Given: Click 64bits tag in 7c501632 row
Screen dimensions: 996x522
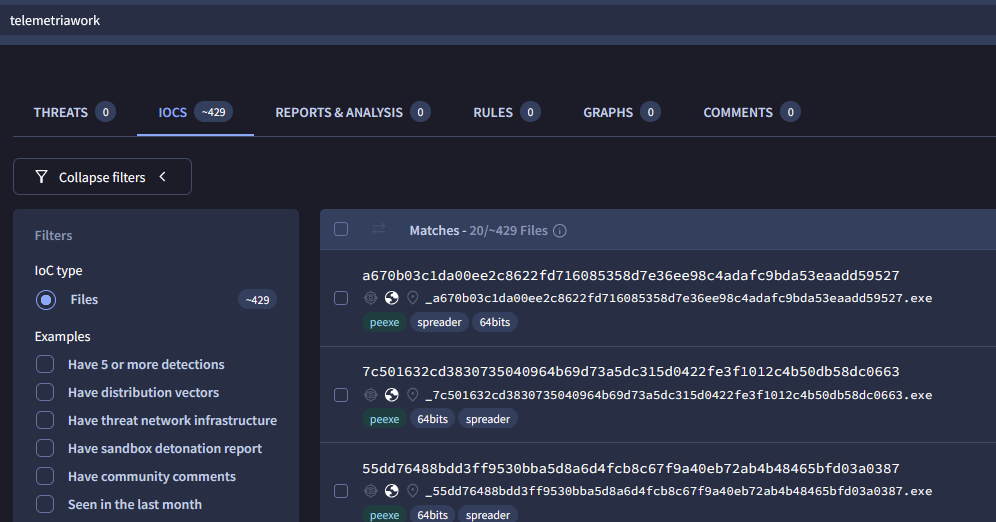Looking at the screenshot, I should click(433, 419).
